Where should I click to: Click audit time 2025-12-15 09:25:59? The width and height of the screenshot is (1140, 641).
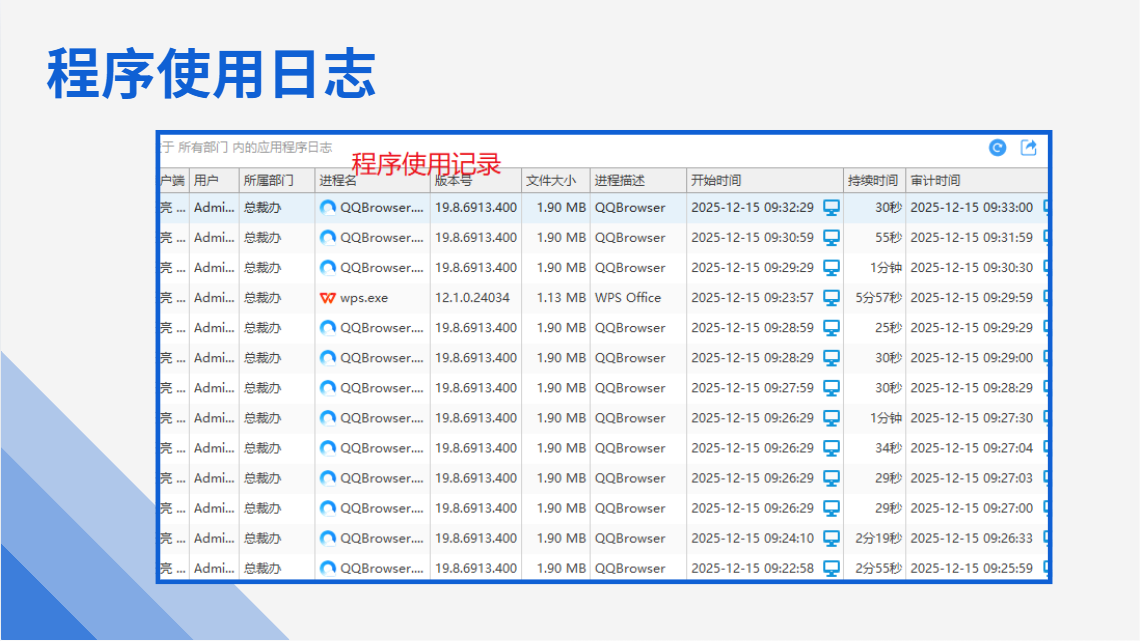pyautogui.click(x=971, y=568)
